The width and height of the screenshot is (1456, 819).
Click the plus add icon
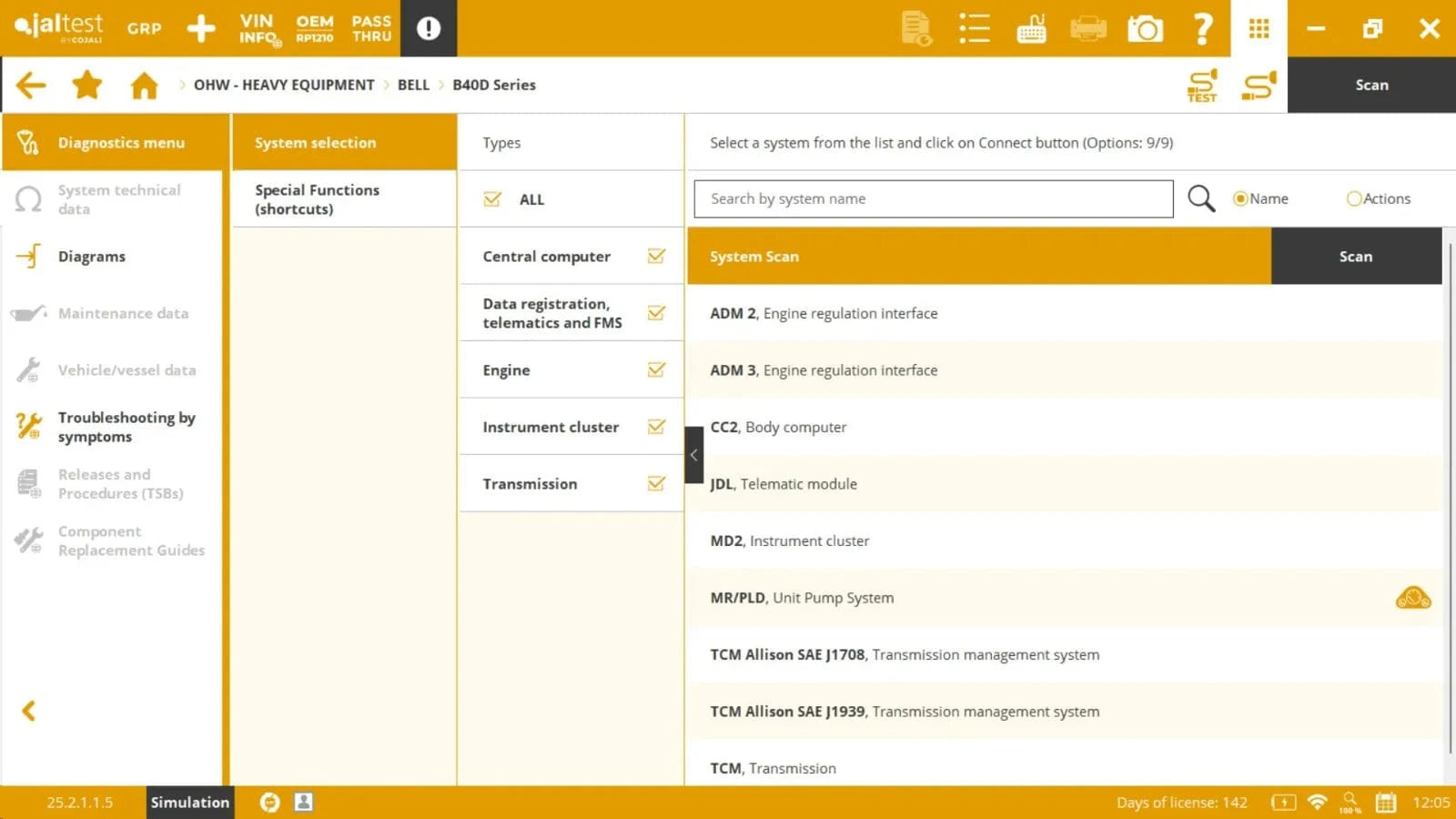200,28
